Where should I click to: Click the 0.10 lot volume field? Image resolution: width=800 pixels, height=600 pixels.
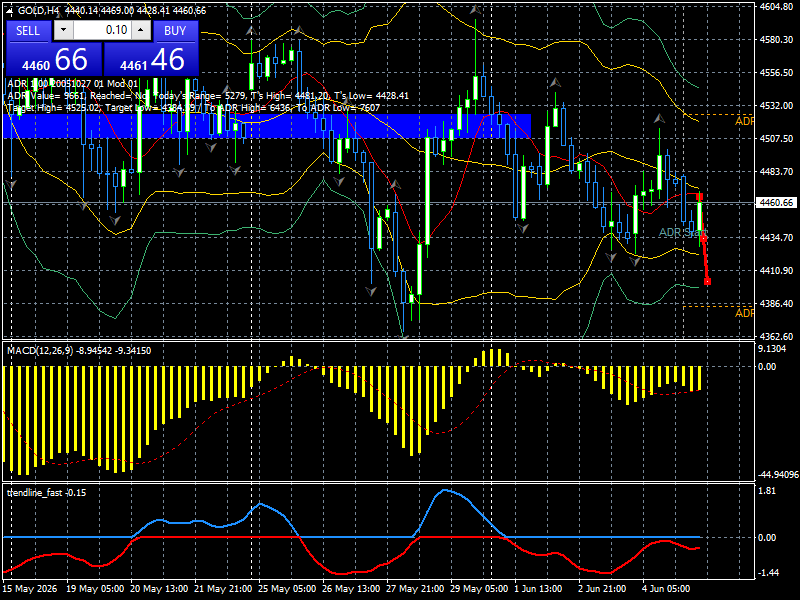[102, 31]
